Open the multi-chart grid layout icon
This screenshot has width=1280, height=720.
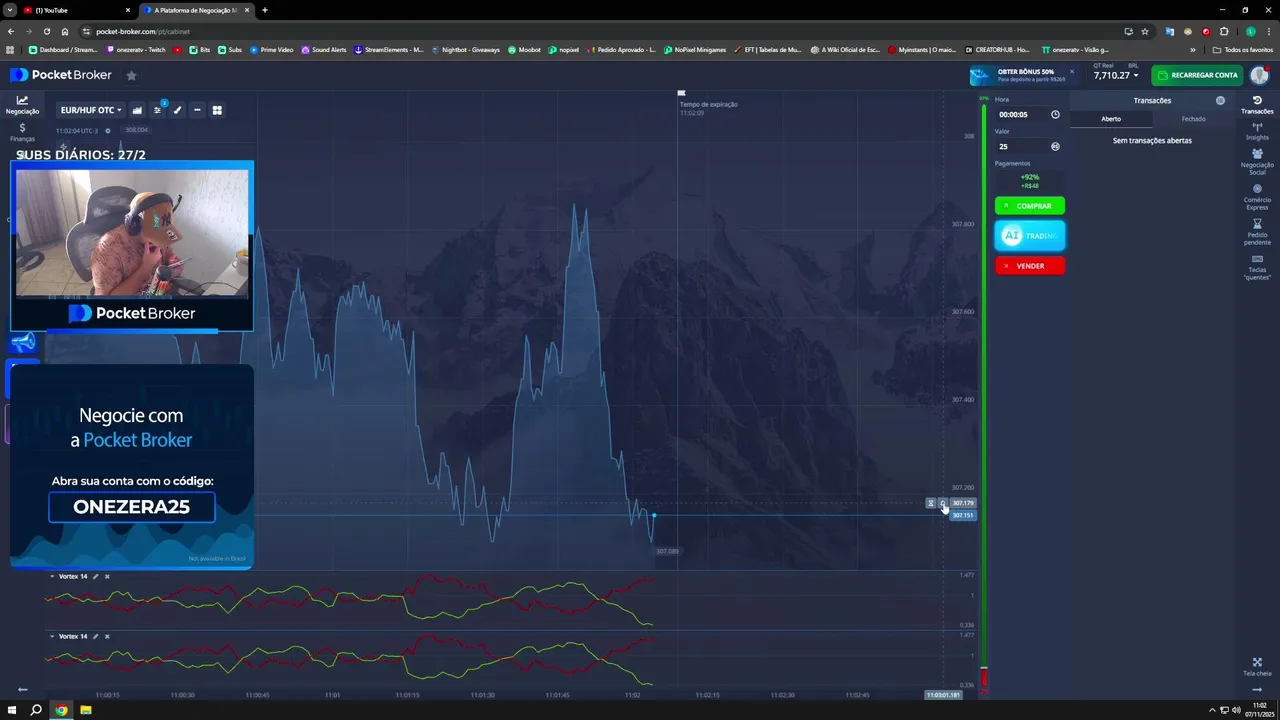(x=217, y=110)
